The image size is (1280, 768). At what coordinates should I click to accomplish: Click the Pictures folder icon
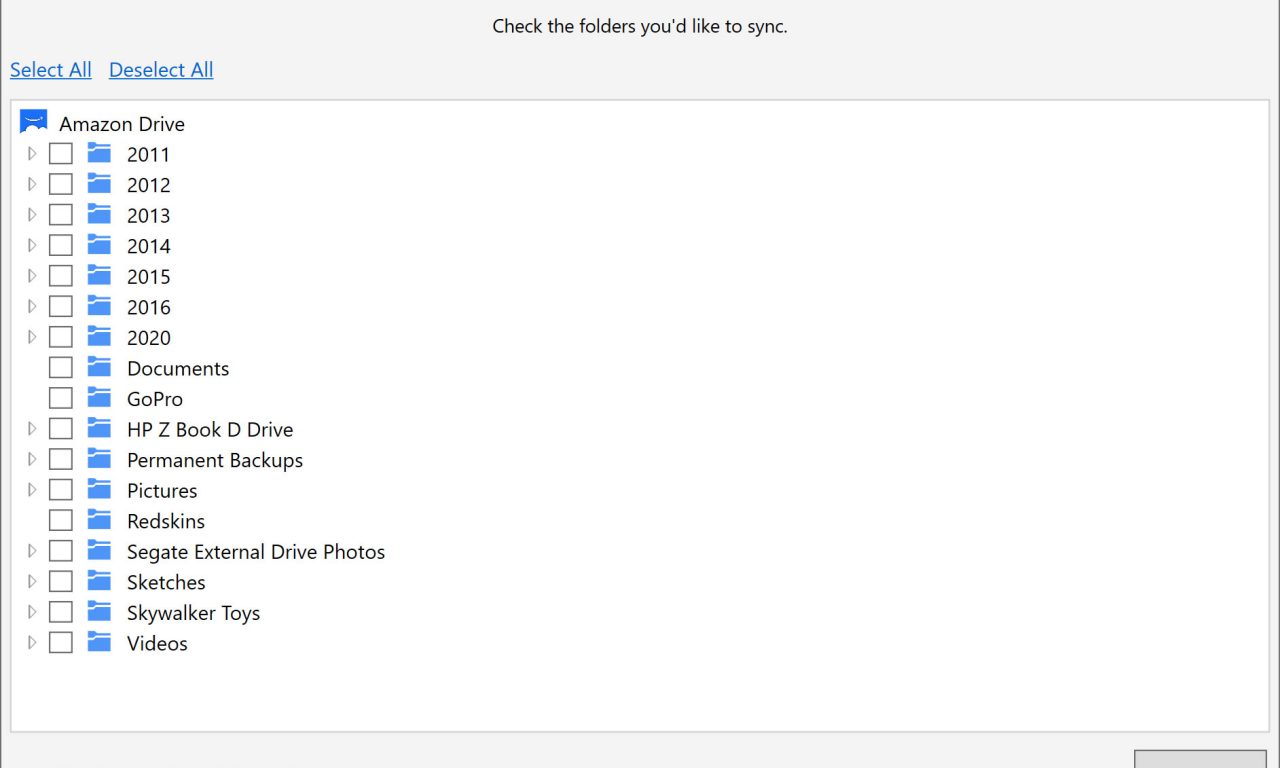coord(99,490)
